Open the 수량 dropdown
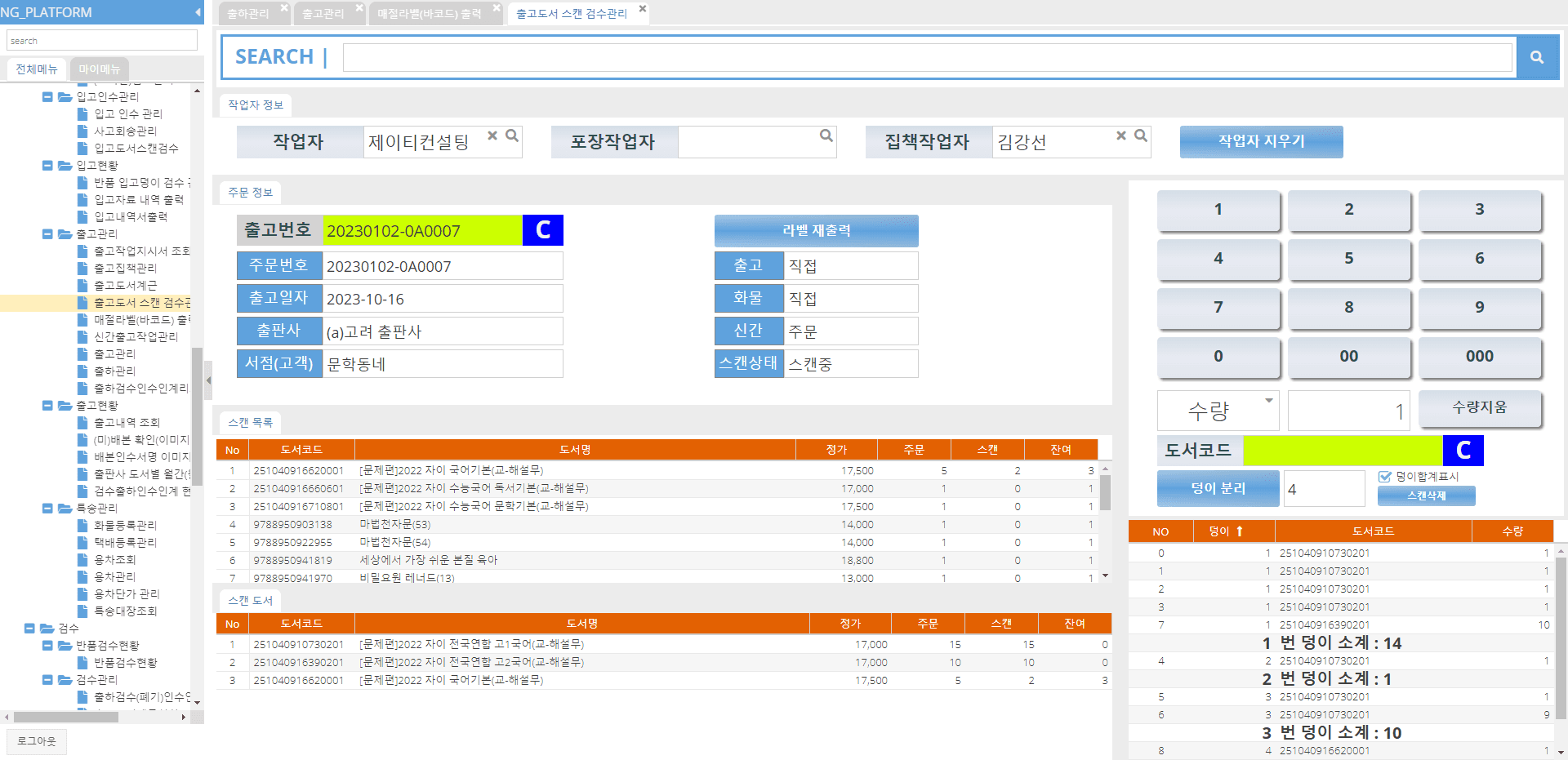The image size is (1568, 760). pyautogui.click(x=1268, y=401)
